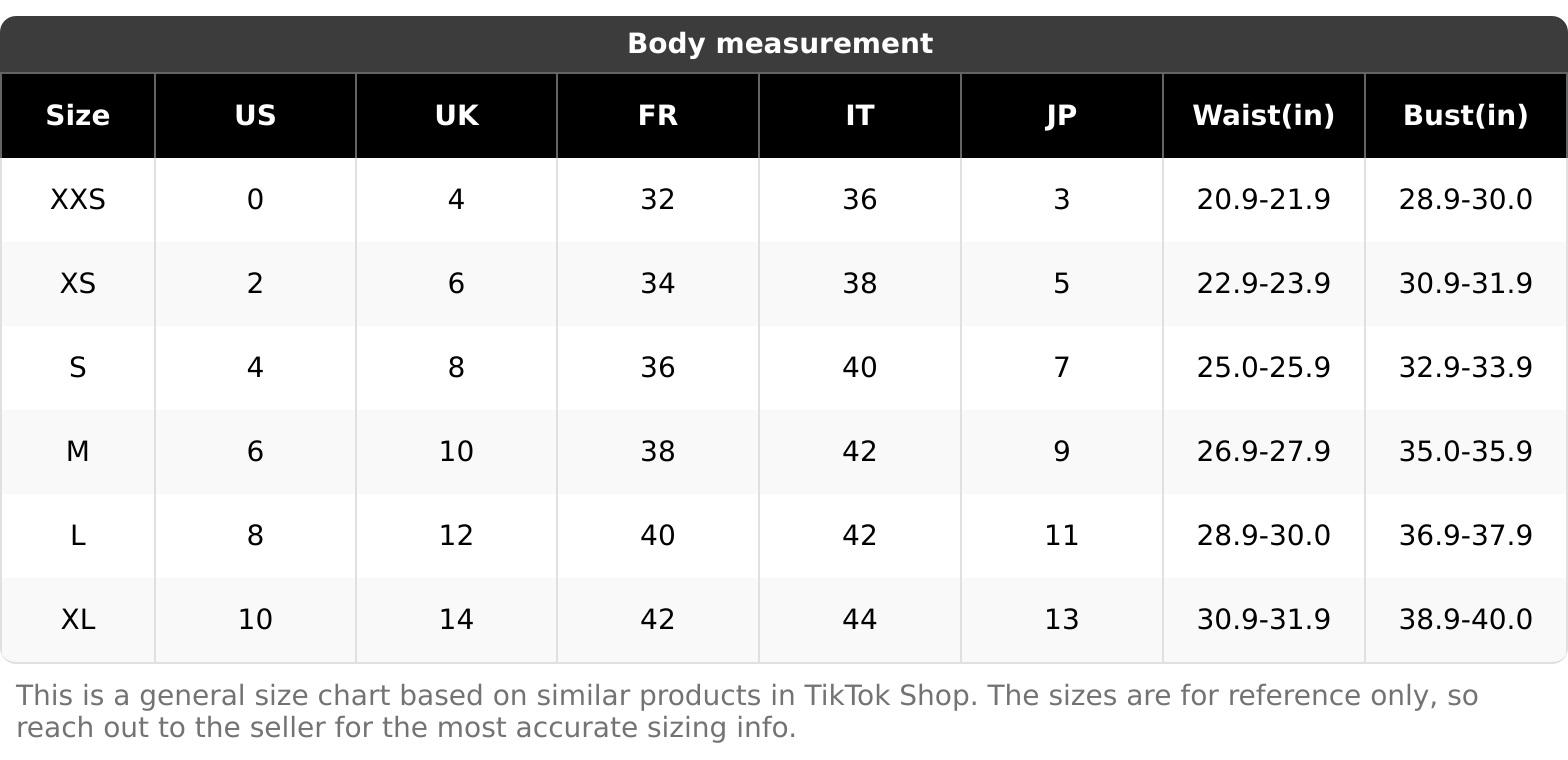The image size is (1568, 760).
Task: Select the UK size 12 cell
Action: point(456,536)
